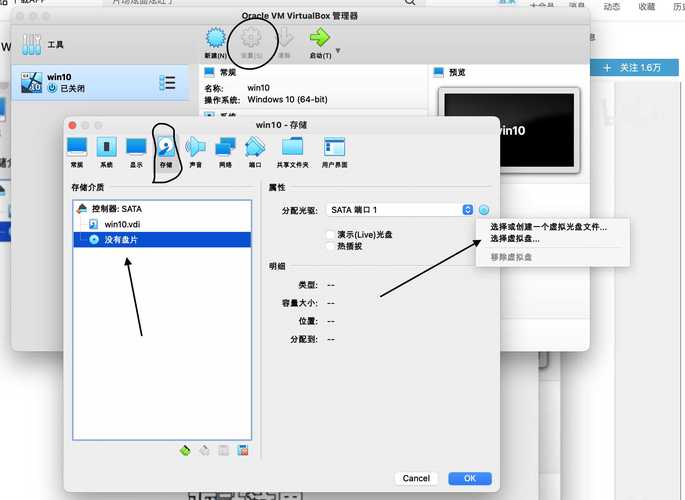
Task: Click the 启动(T) green arrow in VirtualBox manager
Action: 320,43
